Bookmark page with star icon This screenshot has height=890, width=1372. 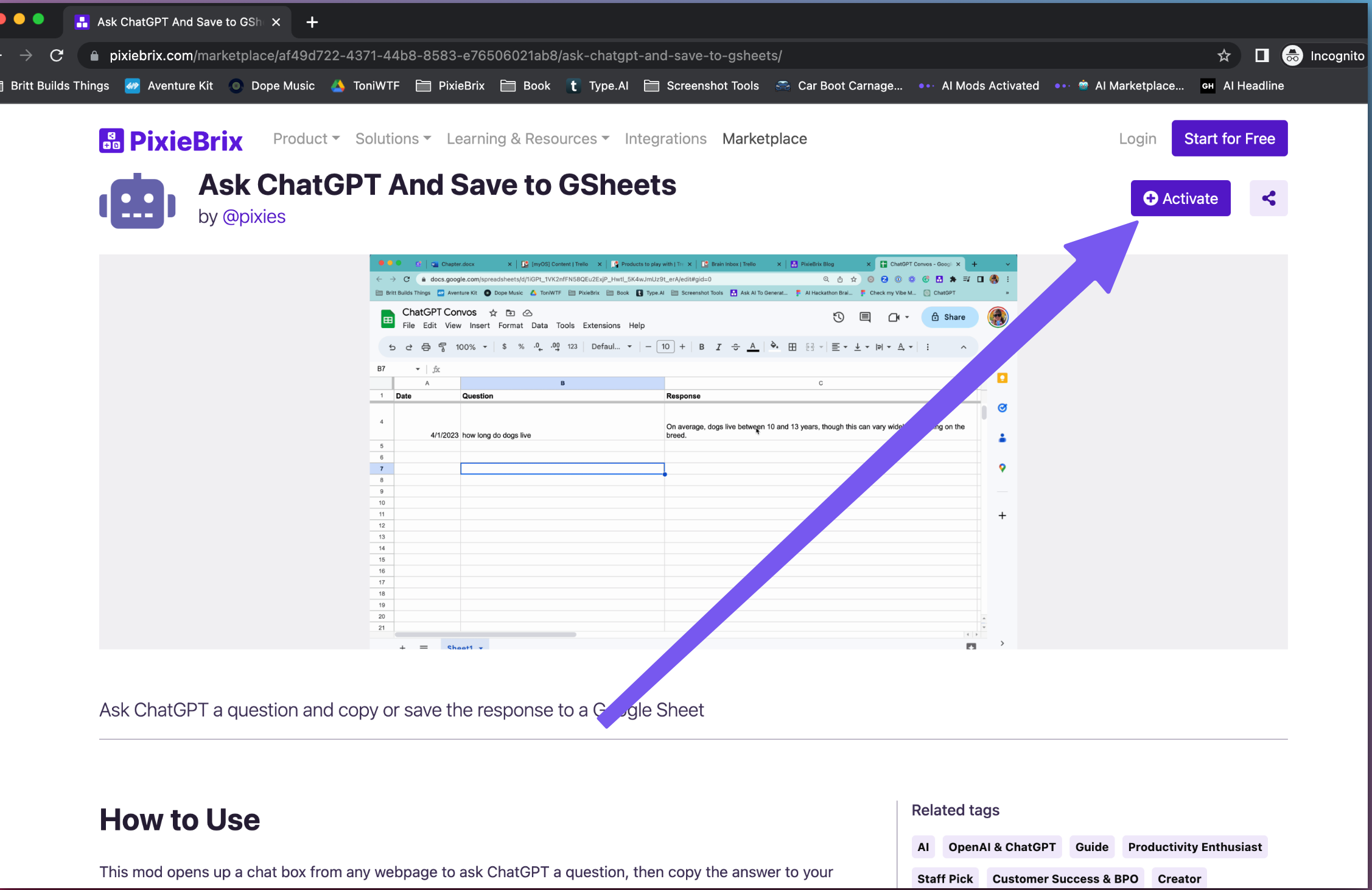(1223, 56)
